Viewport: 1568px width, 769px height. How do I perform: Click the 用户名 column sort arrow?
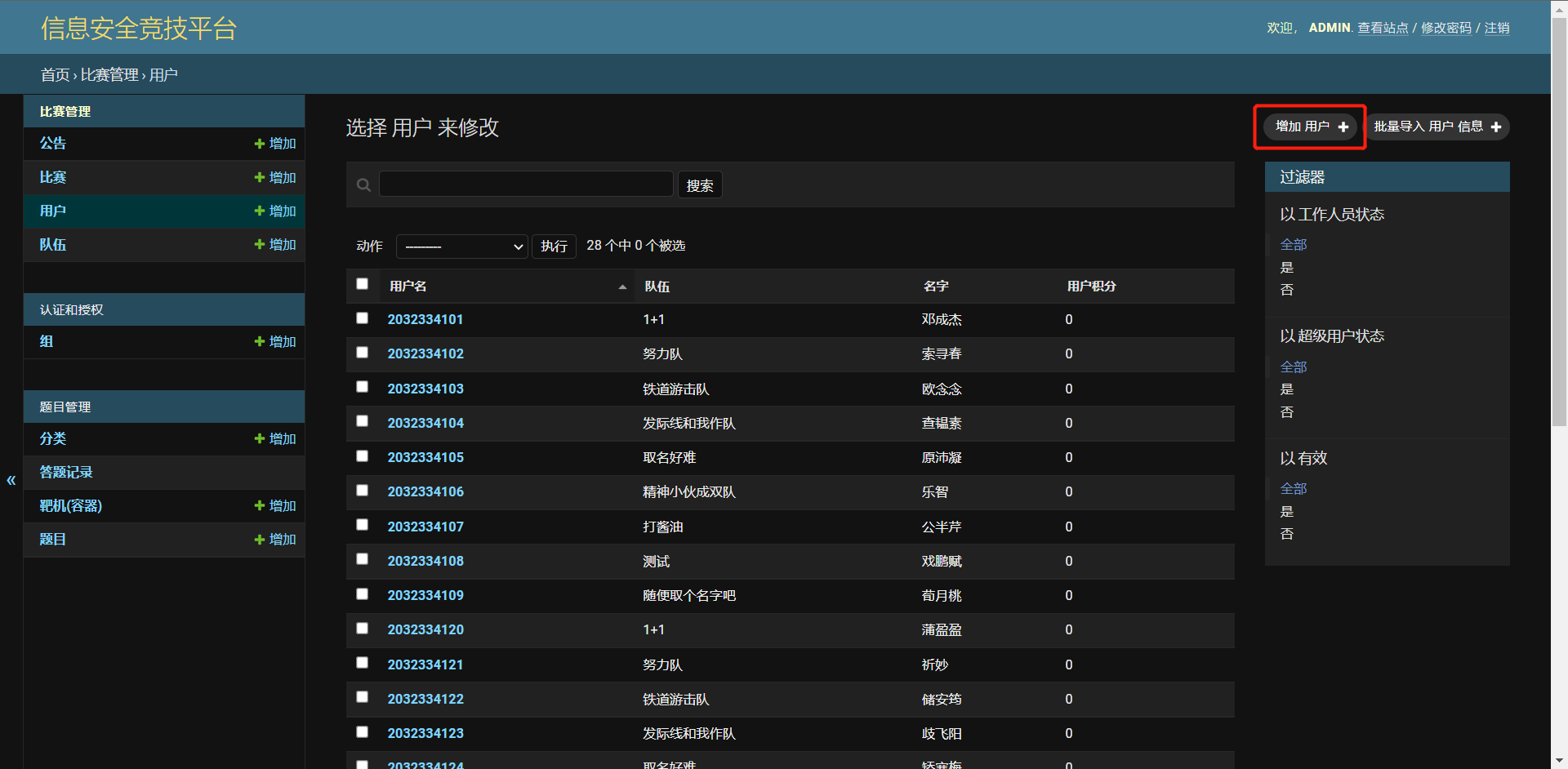(622, 287)
